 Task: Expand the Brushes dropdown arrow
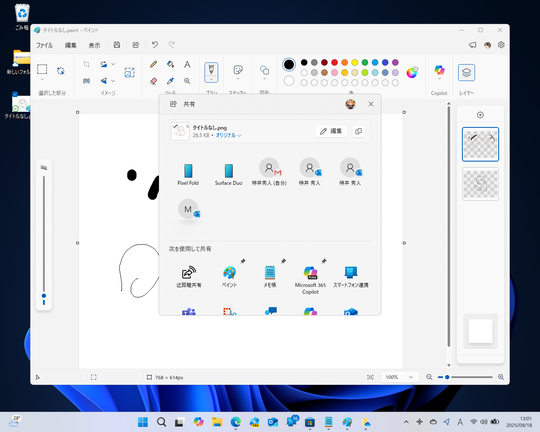click(211, 79)
